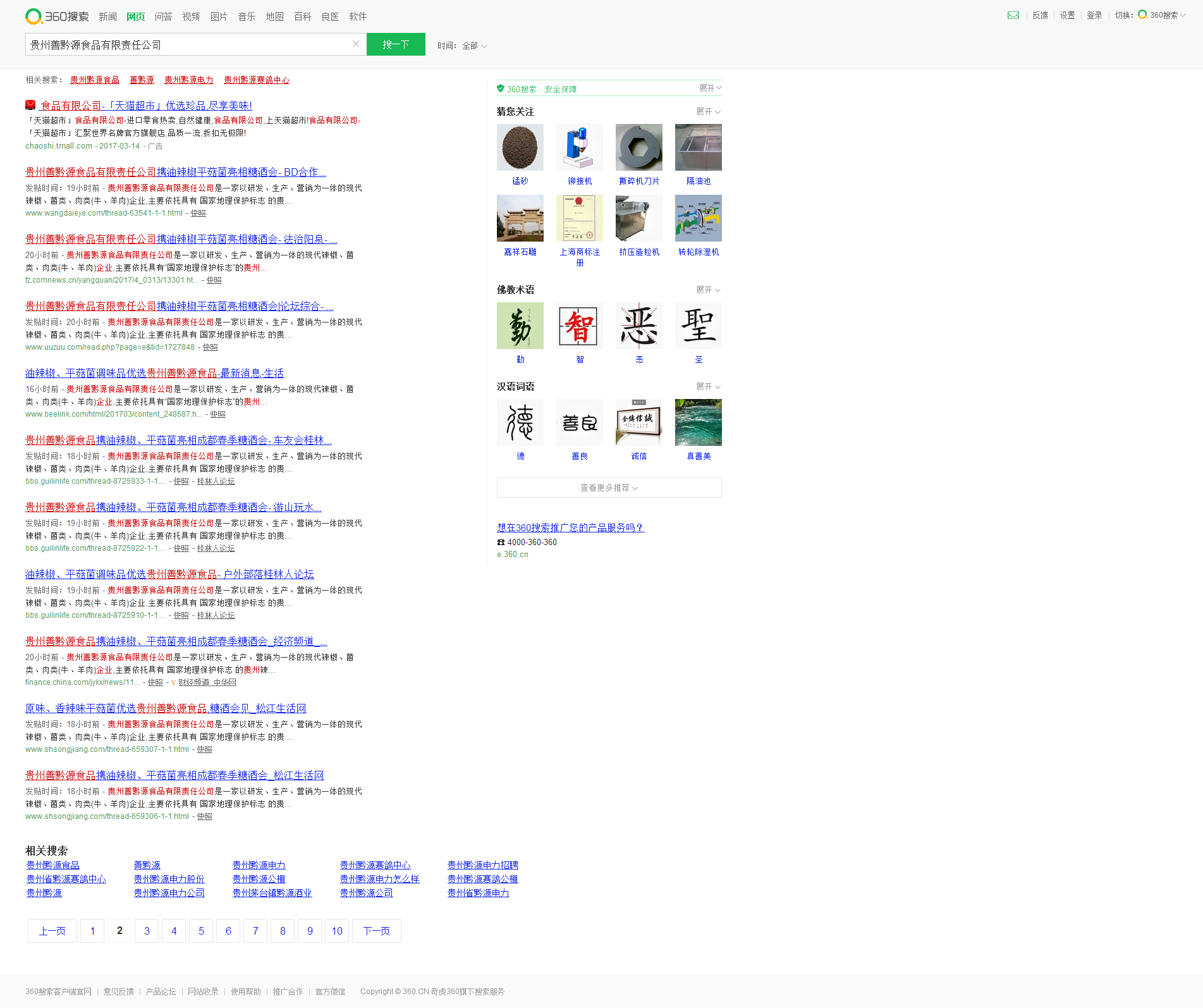Switch to the 视频 tab
This screenshot has width=1203, height=1008.
tap(191, 16)
